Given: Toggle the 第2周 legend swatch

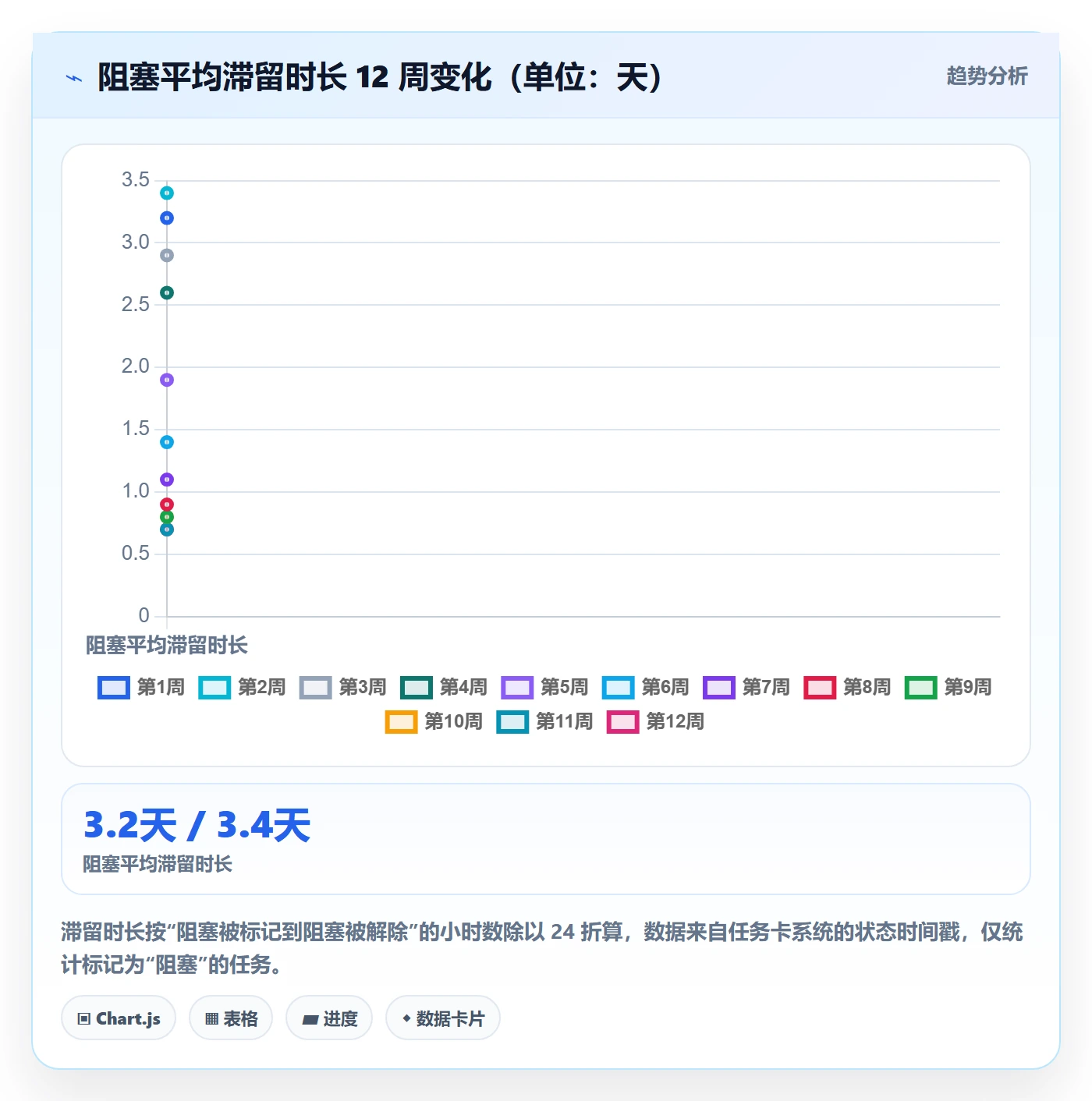Looking at the screenshot, I should point(214,688).
